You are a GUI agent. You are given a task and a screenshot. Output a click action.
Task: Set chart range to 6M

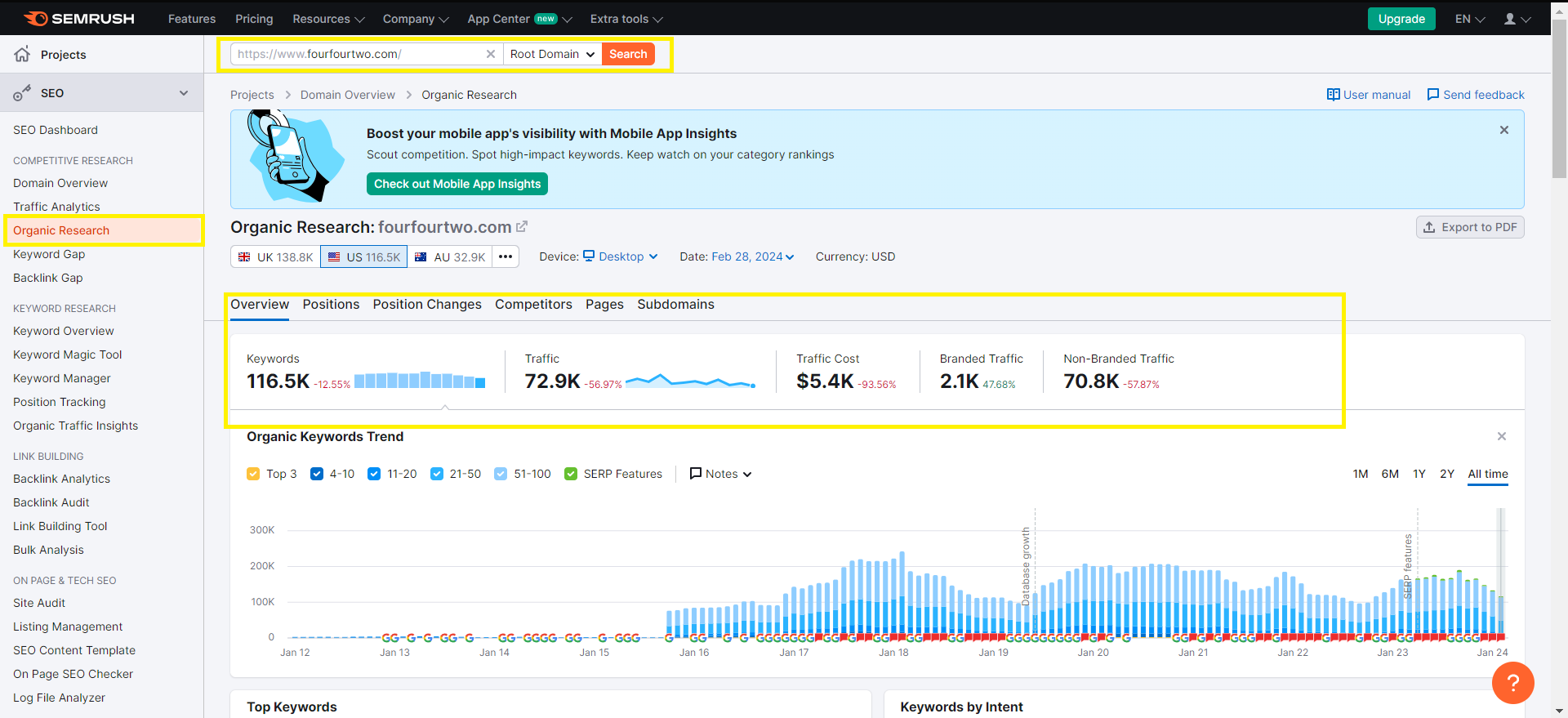click(x=1390, y=474)
